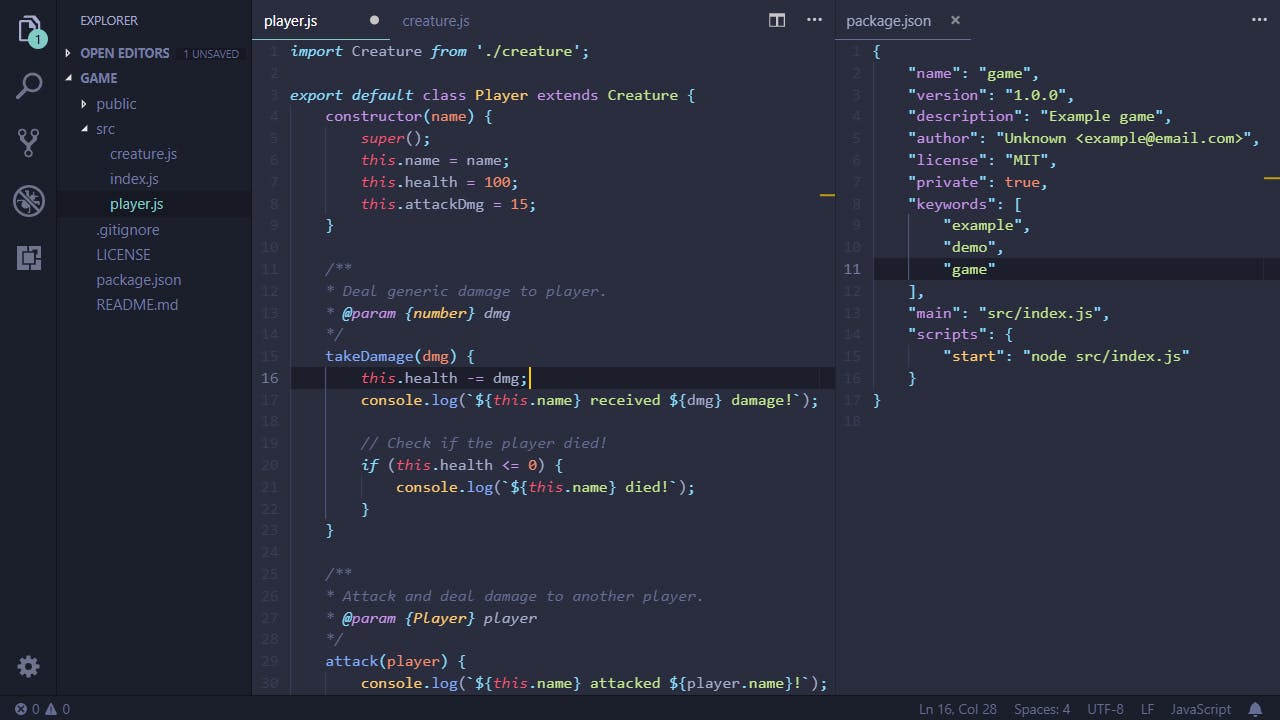Open More Actions for right editor group

tap(1258, 20)
